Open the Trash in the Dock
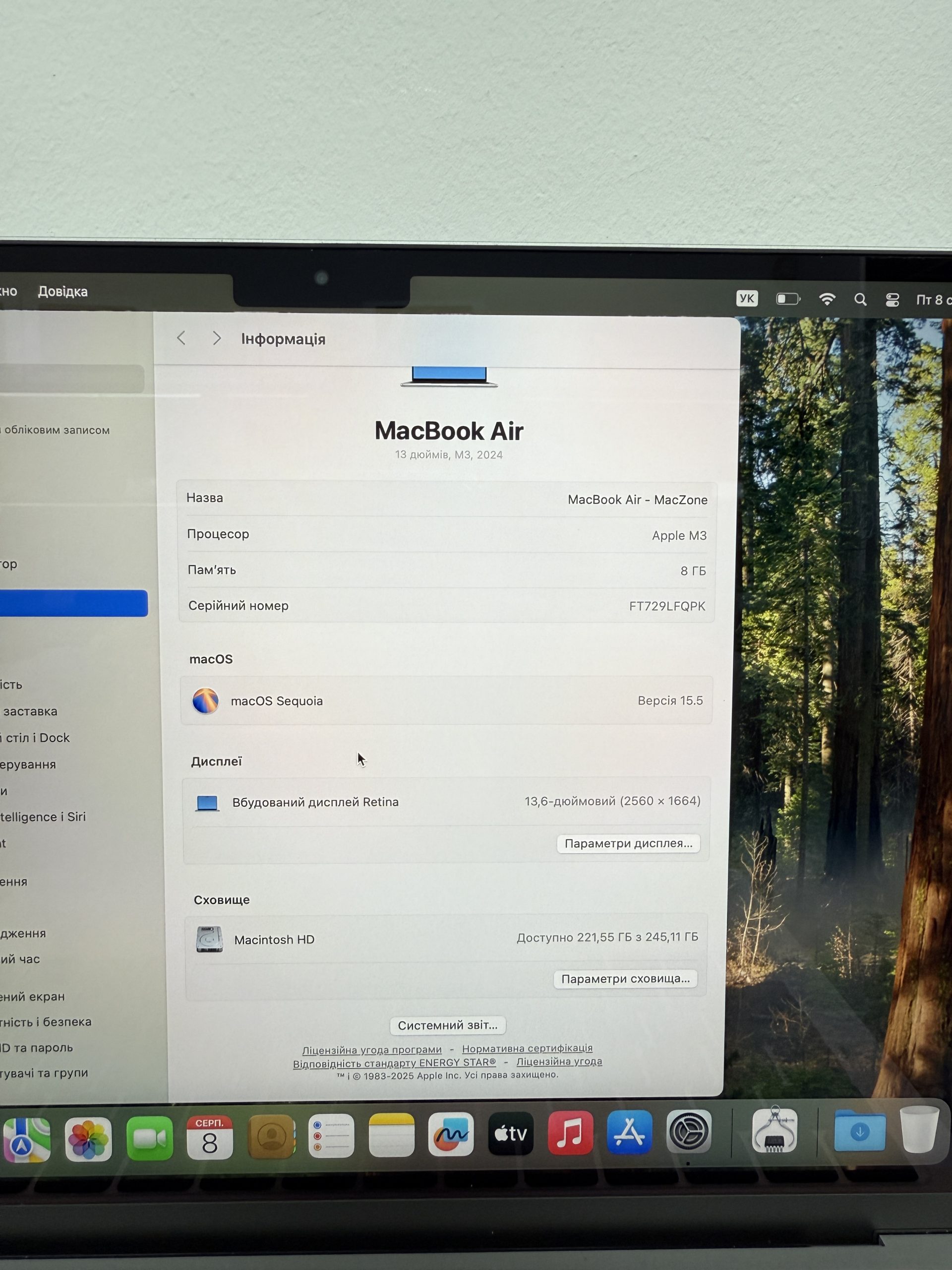 pyautogui.click(x=919, y=1129)
